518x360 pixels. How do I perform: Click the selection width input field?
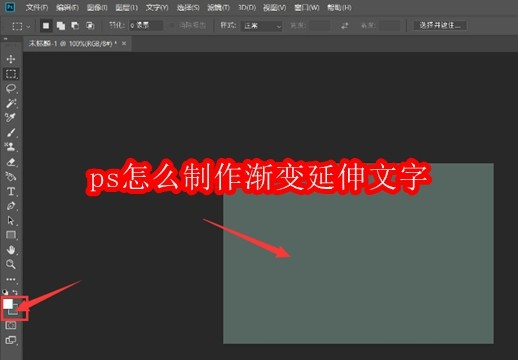pyautogui.click(x=319, y=26)
